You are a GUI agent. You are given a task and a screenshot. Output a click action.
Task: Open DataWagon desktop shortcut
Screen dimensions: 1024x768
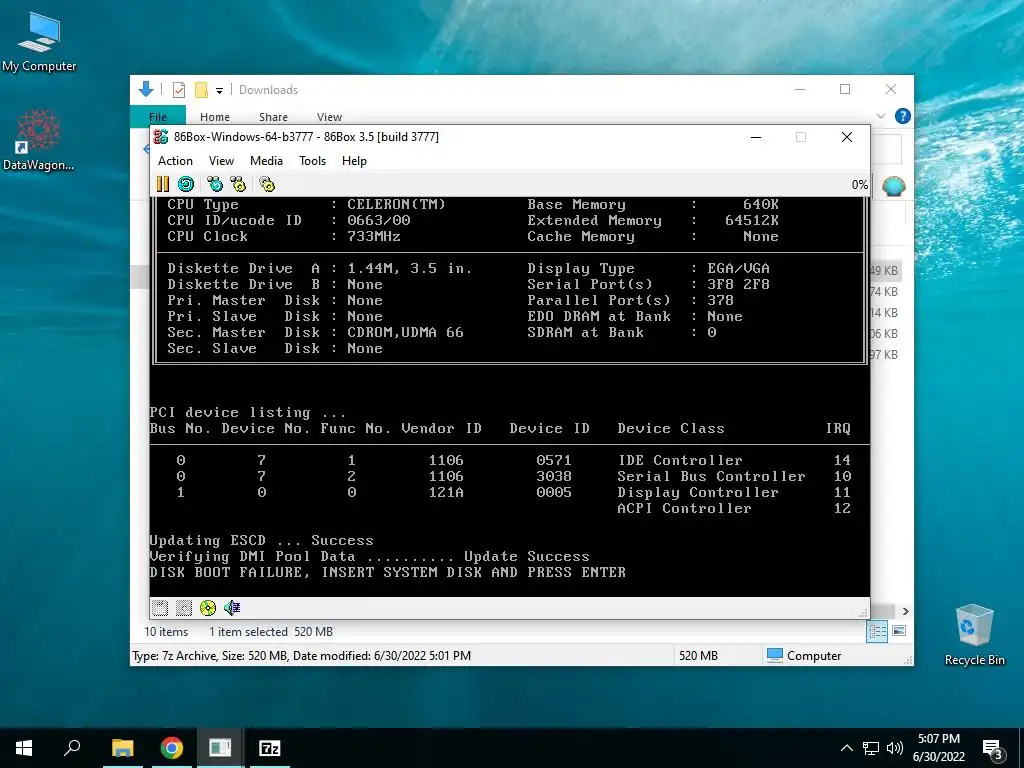39,140
